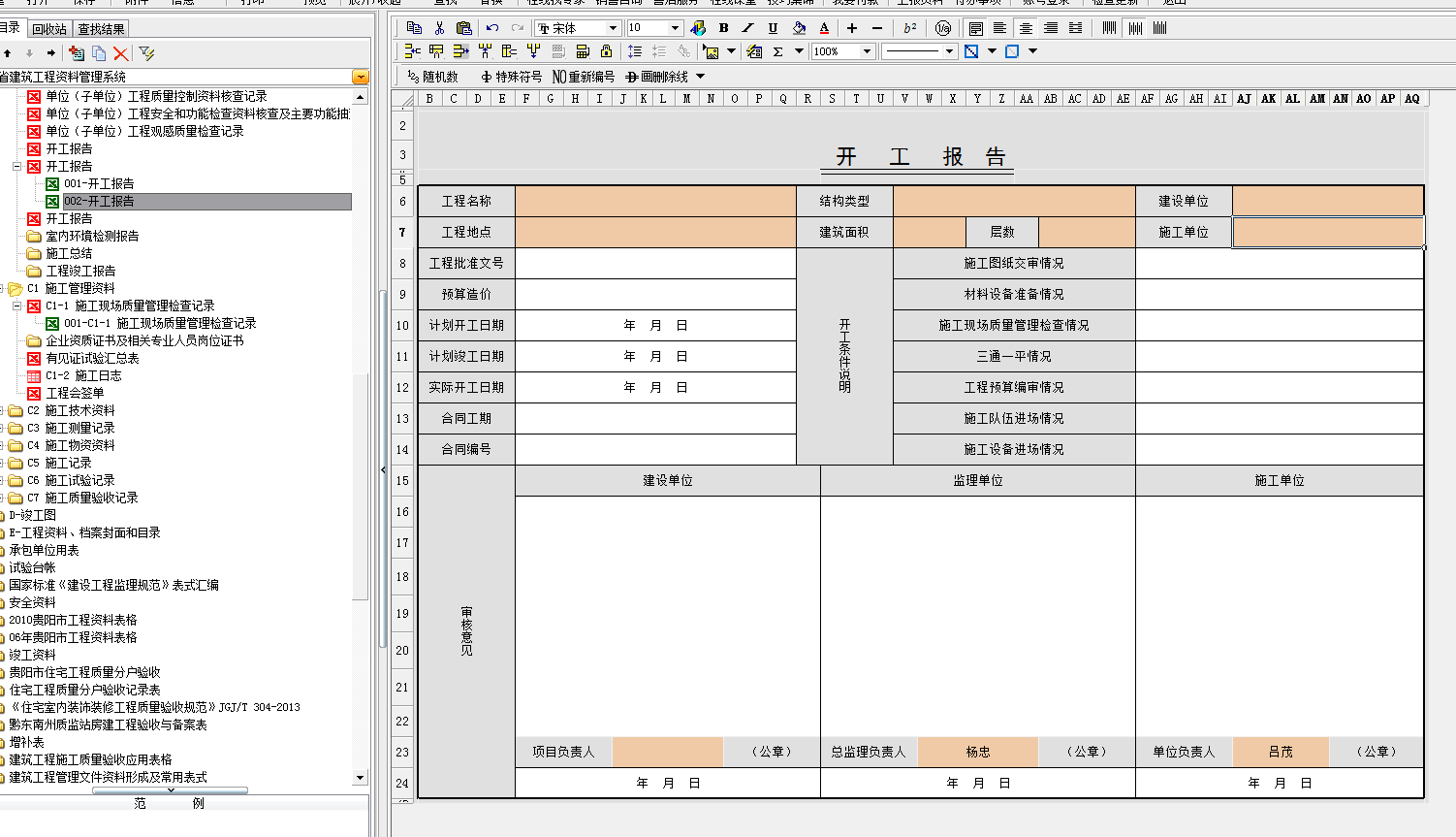Click the 施工单位 input cell in row 7
This screenshot has width=1456, height=837.
coord(1328,232)
